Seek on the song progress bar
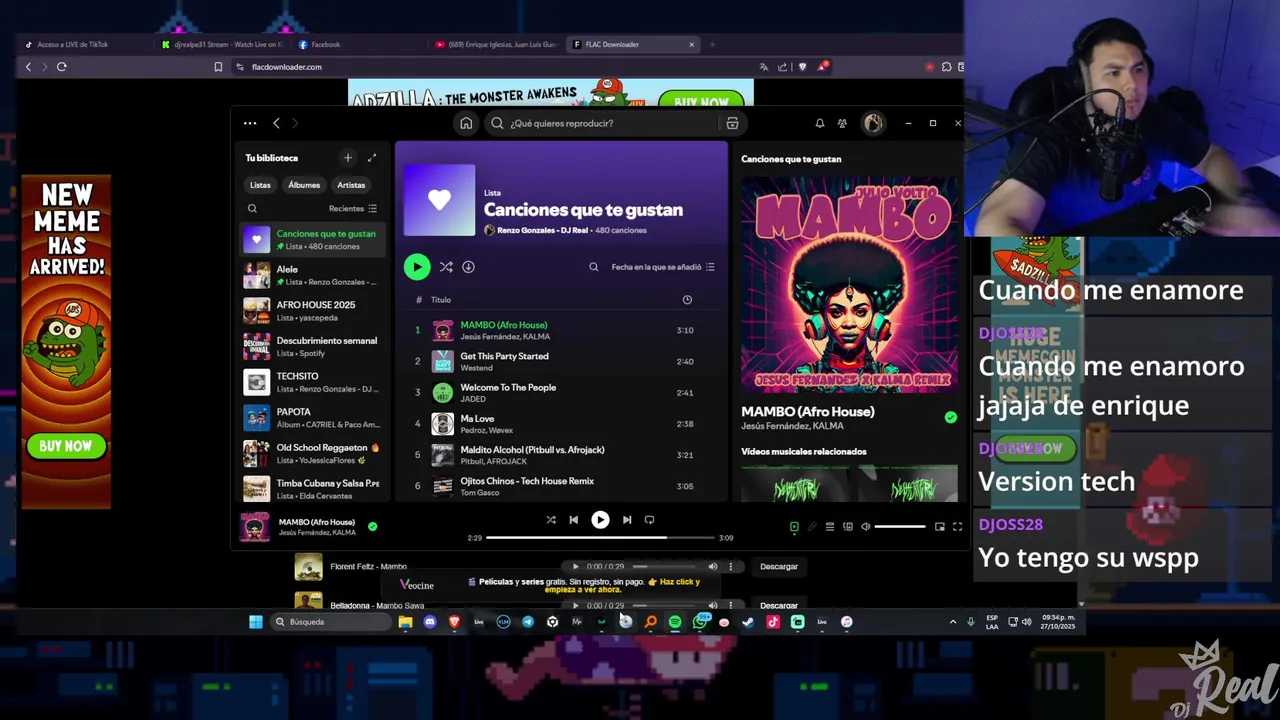 pos(600,538)
